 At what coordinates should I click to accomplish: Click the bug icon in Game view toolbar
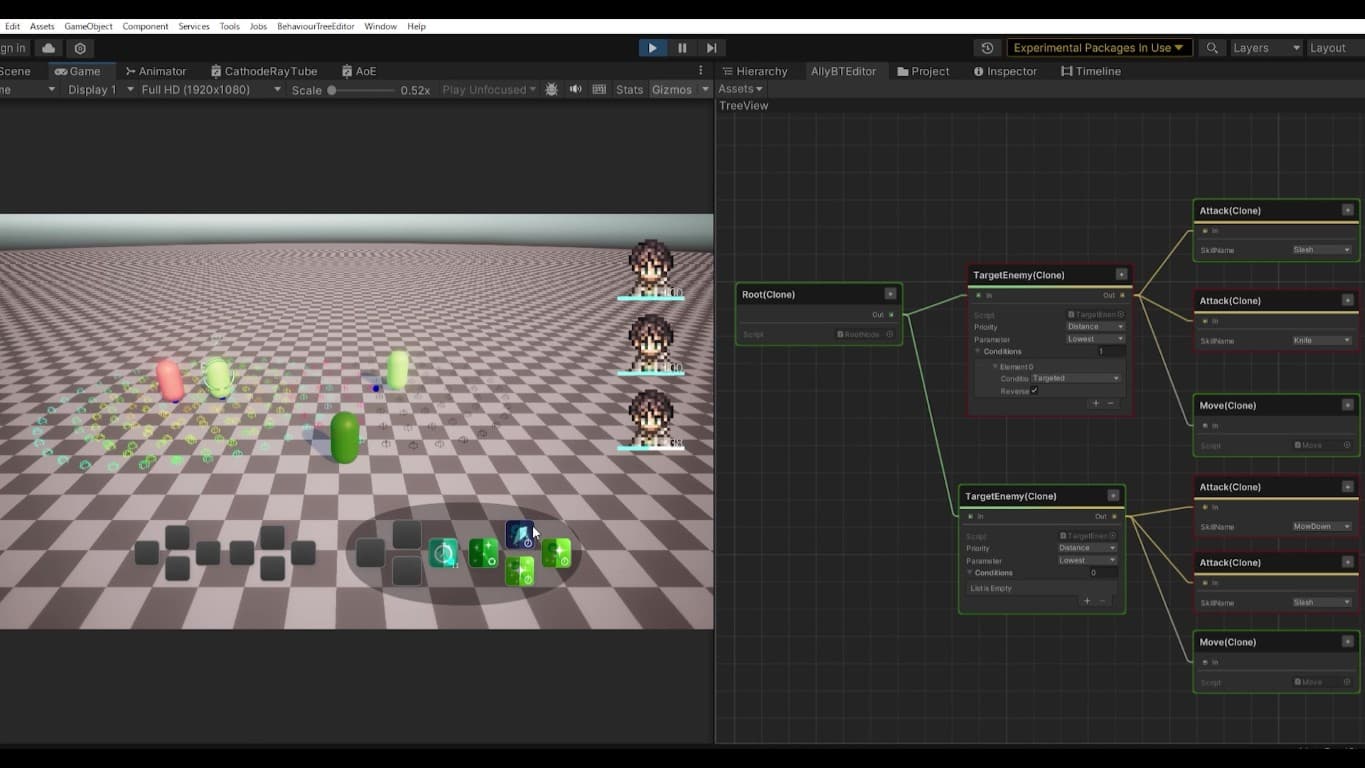(x=552, y=90)
